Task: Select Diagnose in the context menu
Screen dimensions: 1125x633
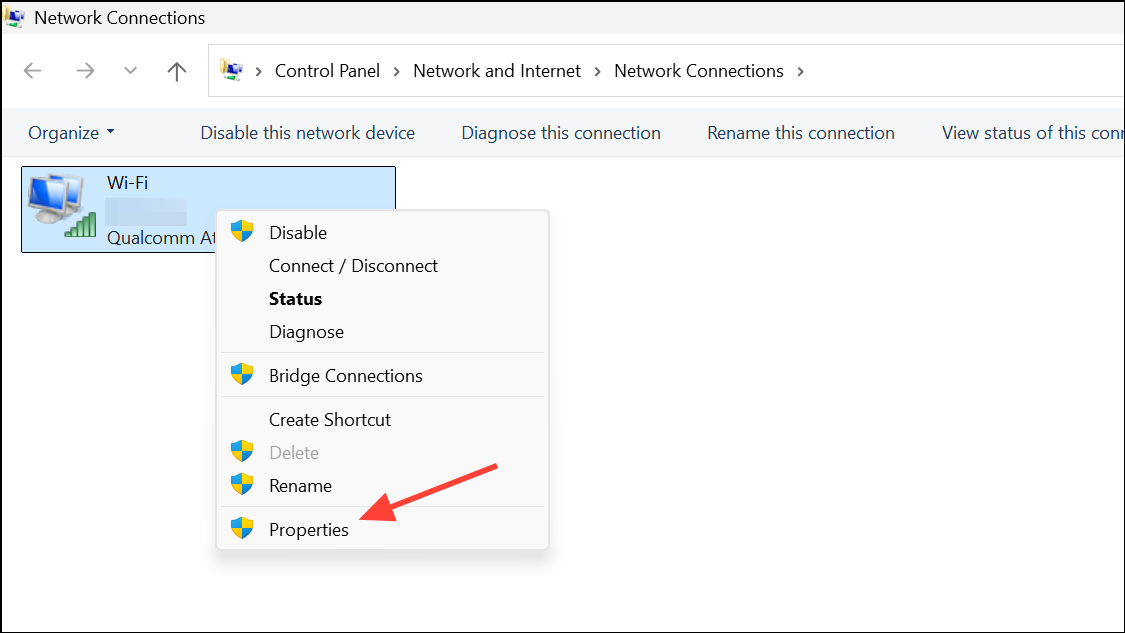Action: coord(306,331)
